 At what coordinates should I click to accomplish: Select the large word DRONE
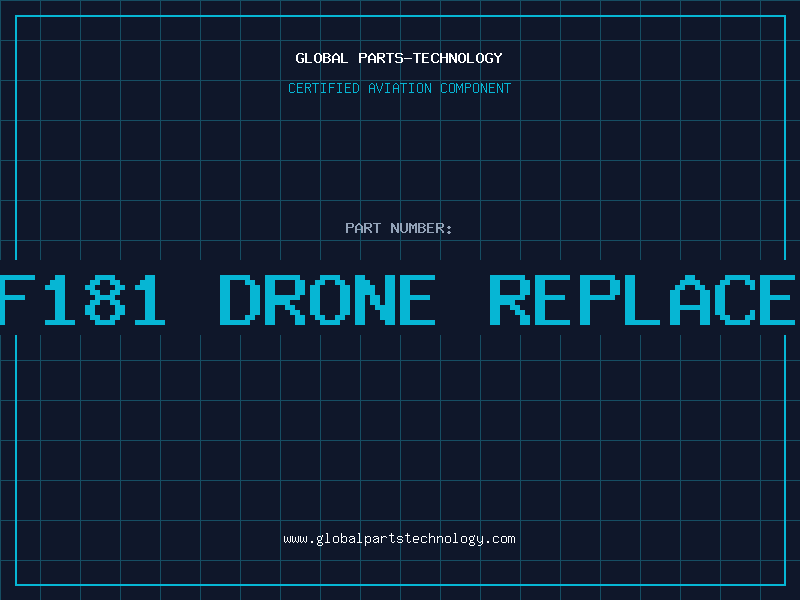(x=327, y=299)
